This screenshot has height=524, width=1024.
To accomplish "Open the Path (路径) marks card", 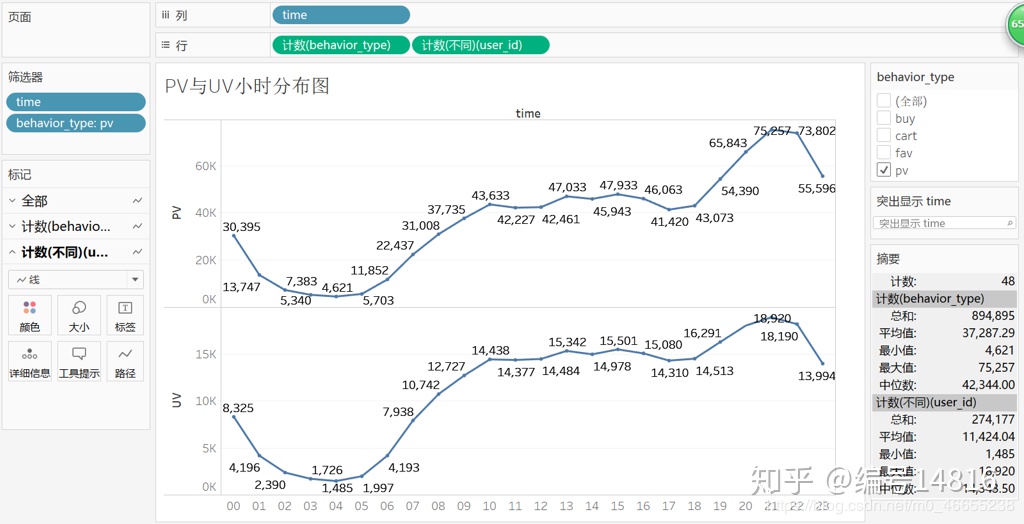I will pos(125,361).
